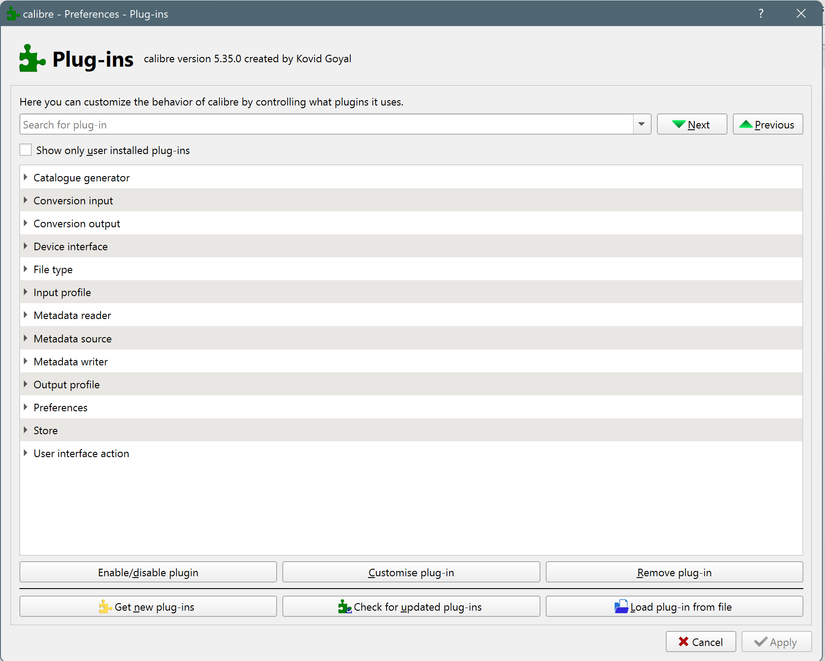Expand the Store category

(25, 430)
